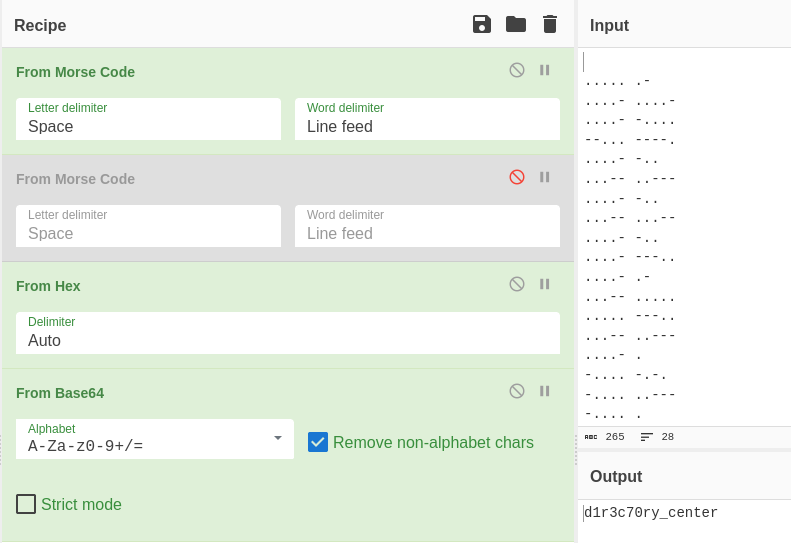This screenshot has width=791, height=543.
Task: Pause at the second From Morse Code step
Action: (545, 177)
